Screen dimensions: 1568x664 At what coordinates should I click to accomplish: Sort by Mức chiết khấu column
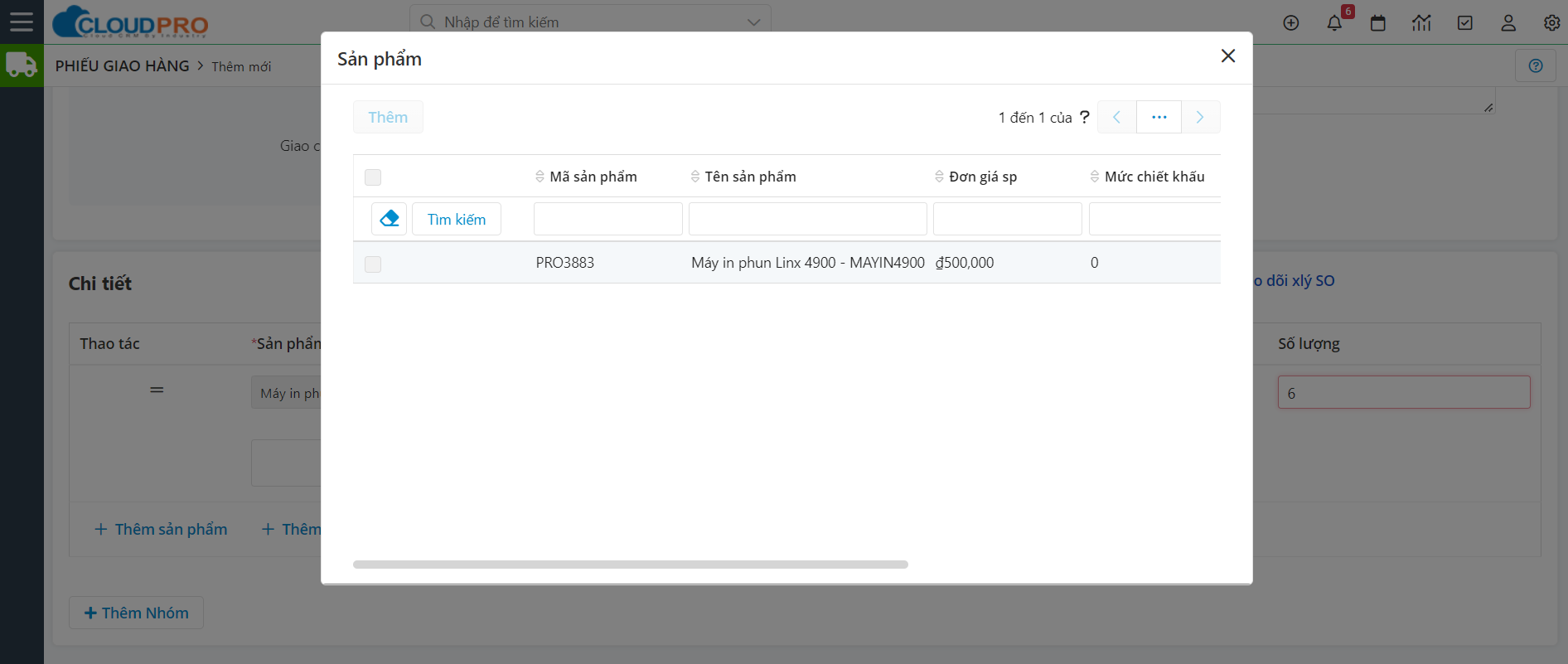click(1147, 177)
